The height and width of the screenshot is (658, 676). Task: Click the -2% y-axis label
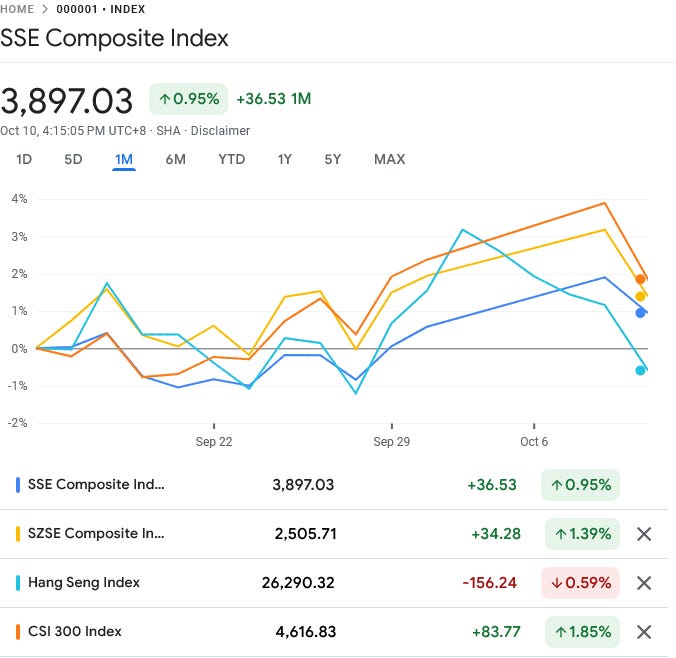tap(18, 423)
